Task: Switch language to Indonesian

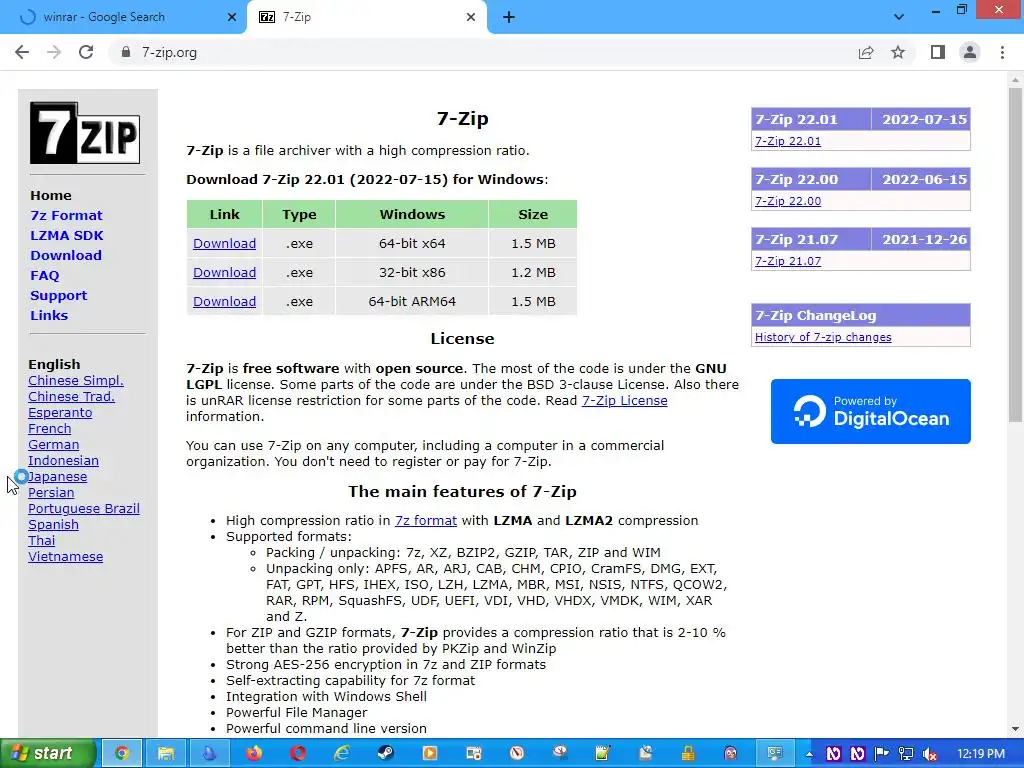Action: tap(63, 460)
